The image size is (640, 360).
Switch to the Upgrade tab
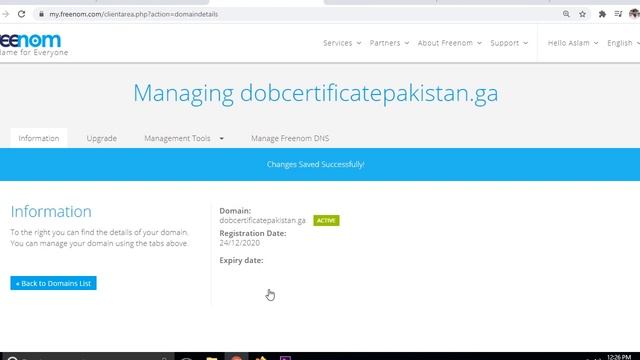click(102, 138)
